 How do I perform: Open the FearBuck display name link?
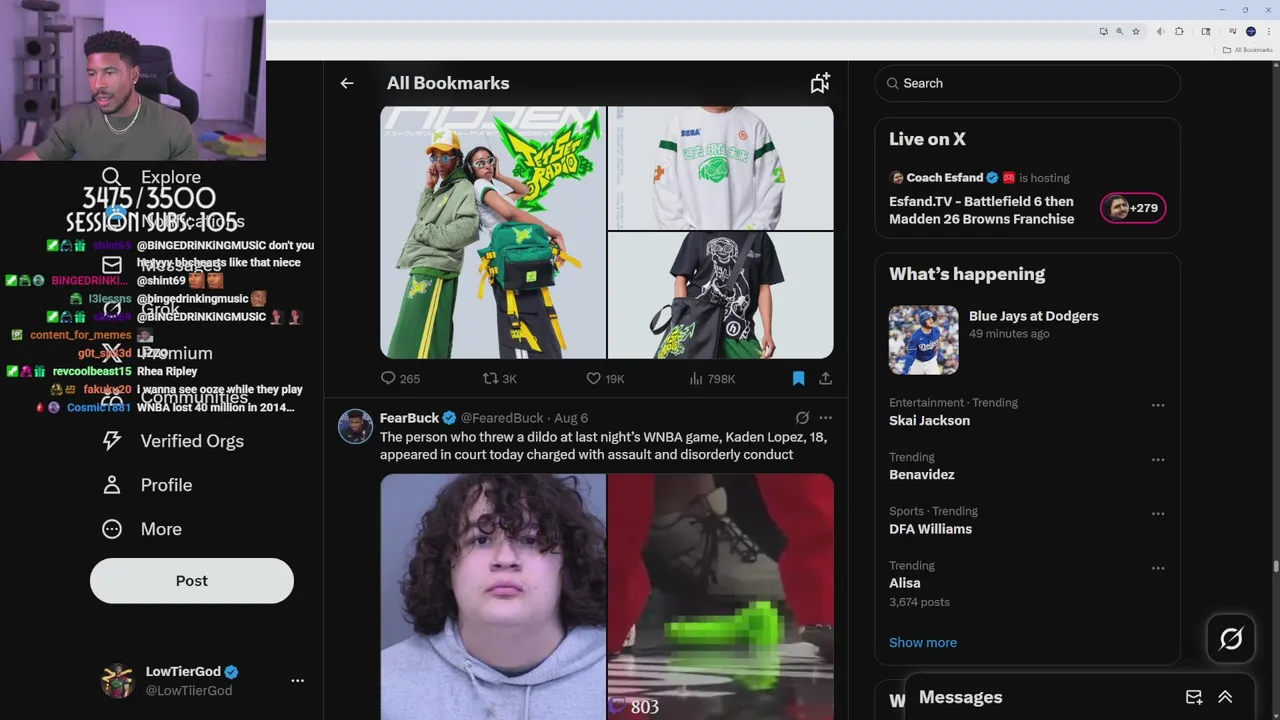coord(409,418)
